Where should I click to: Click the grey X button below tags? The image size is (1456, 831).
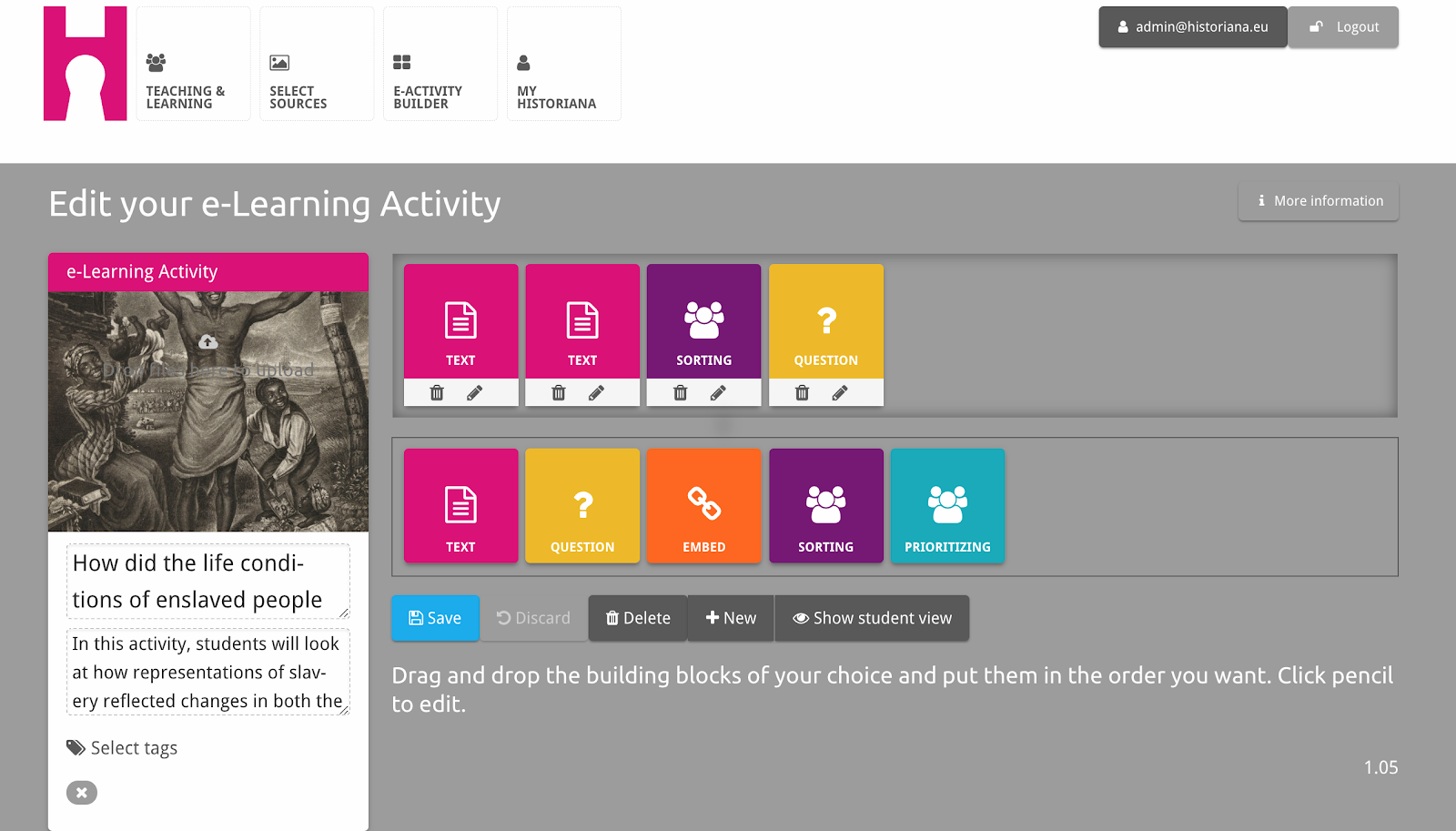(x=82, y=793)
